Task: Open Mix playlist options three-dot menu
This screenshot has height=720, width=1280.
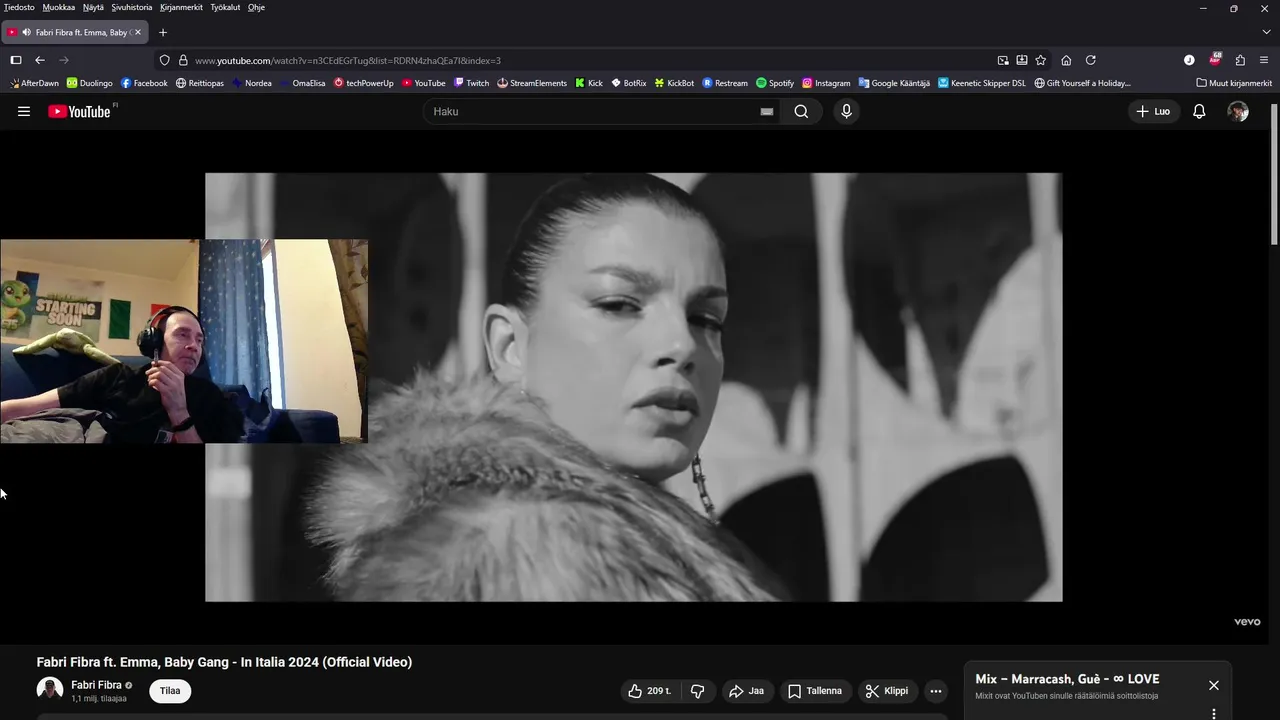Action: 1214,713
